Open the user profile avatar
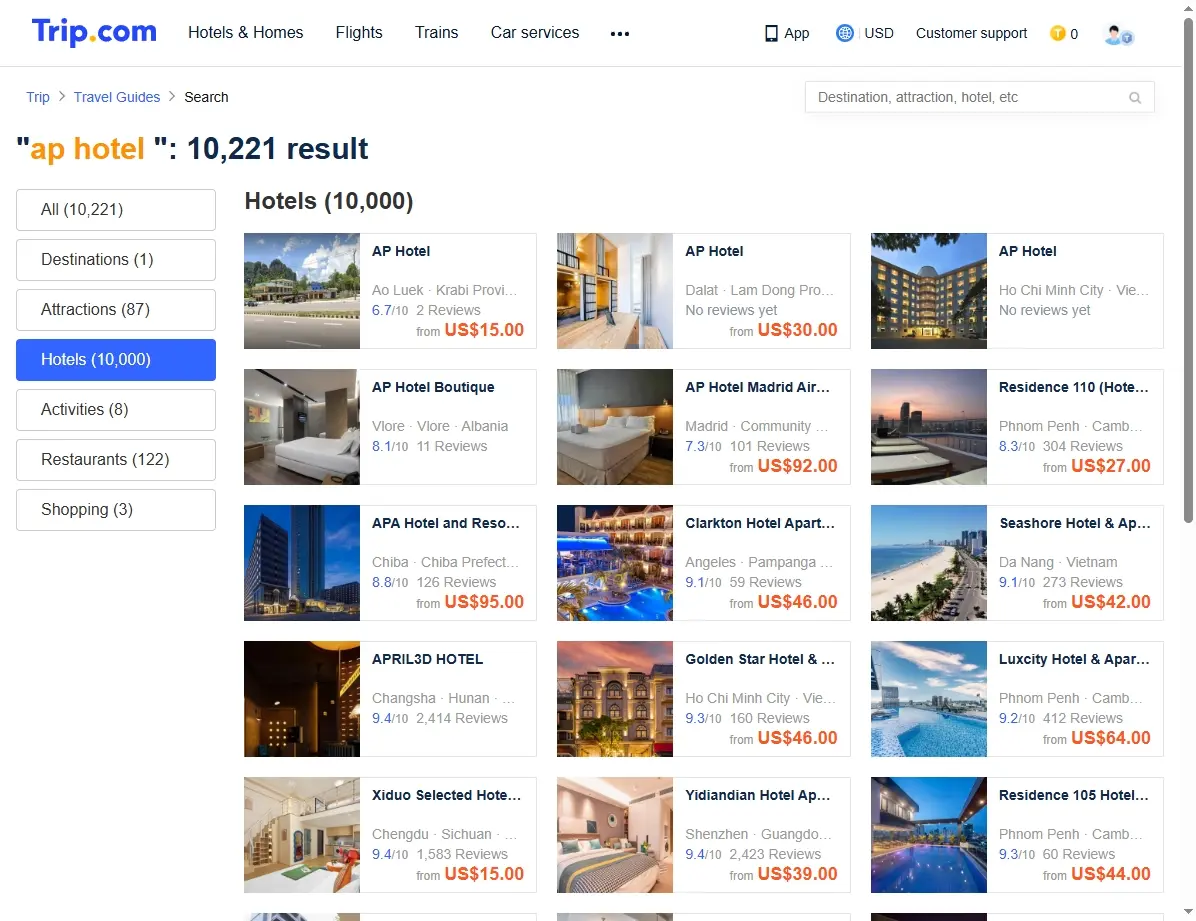The width and height of the screenshot is (1196, 921). click(1118, 34)
